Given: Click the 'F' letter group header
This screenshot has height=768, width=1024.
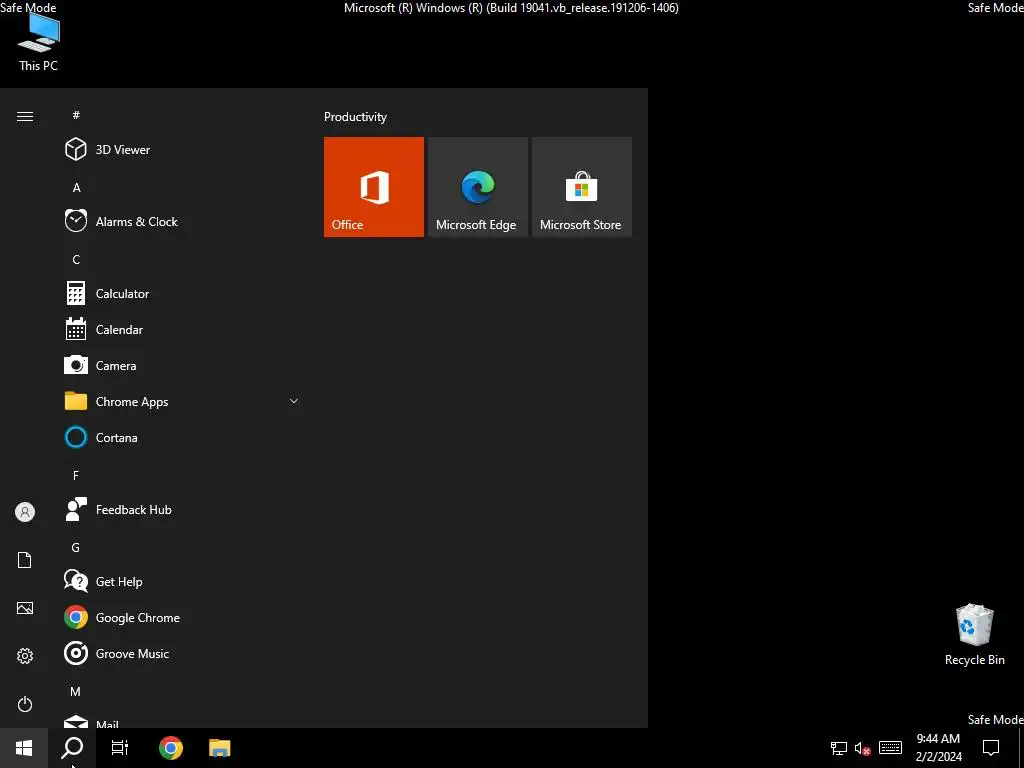Looking at the screenshot, I should pos(76,475).
